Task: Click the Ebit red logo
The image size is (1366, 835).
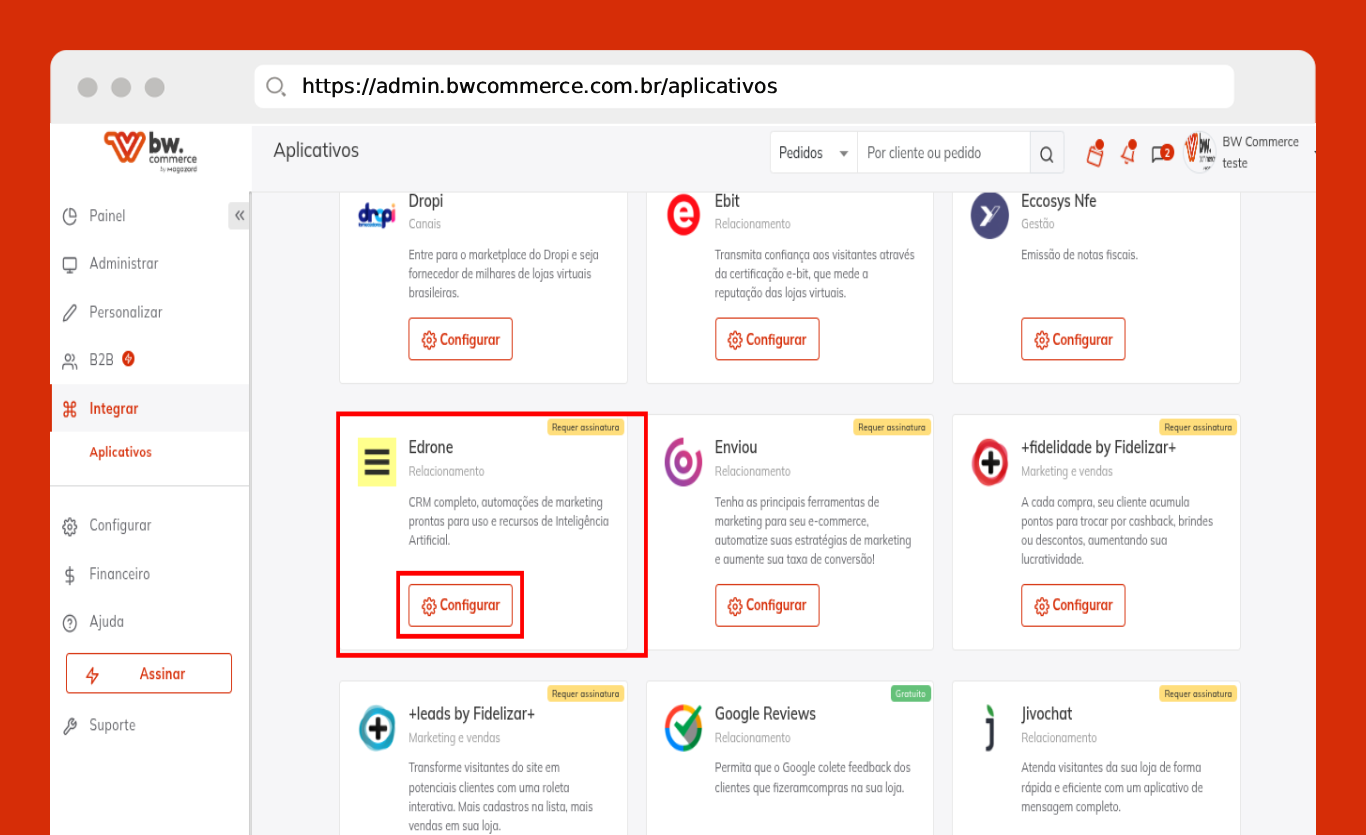Action: coord(683,216)
